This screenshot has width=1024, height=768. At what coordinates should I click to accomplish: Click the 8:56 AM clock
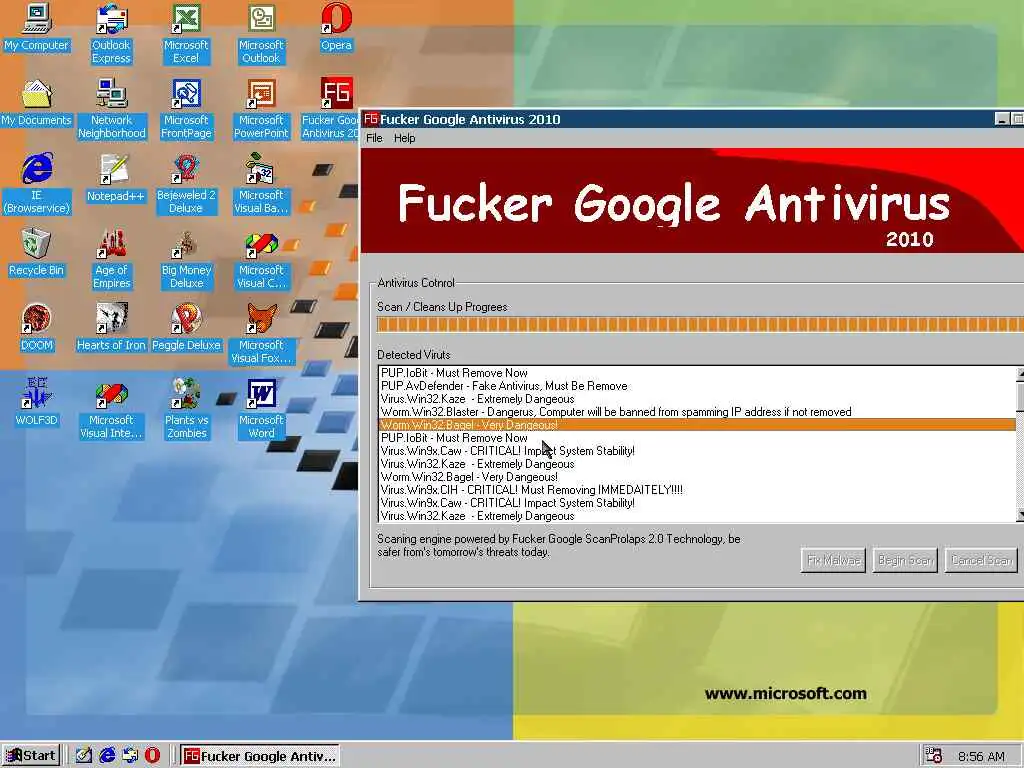pos(982,756)
